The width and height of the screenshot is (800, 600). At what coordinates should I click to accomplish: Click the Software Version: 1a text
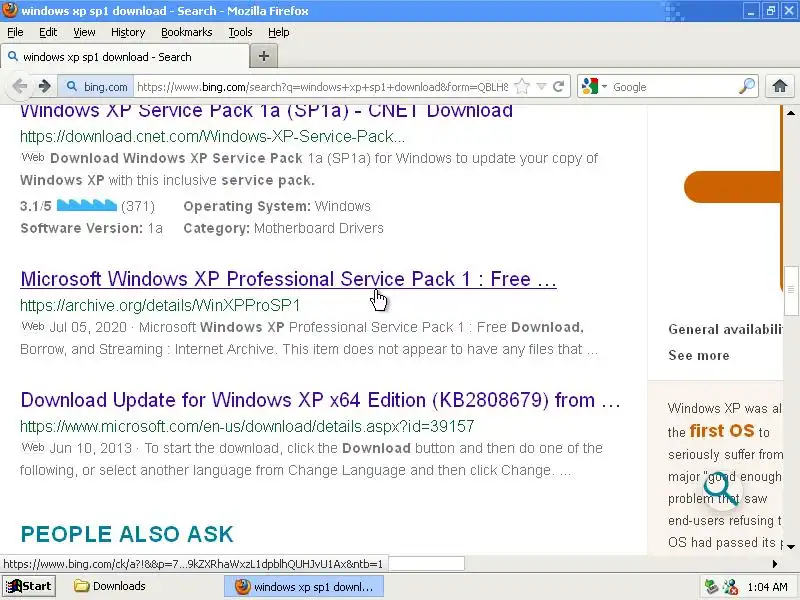[x=91, y=228]
